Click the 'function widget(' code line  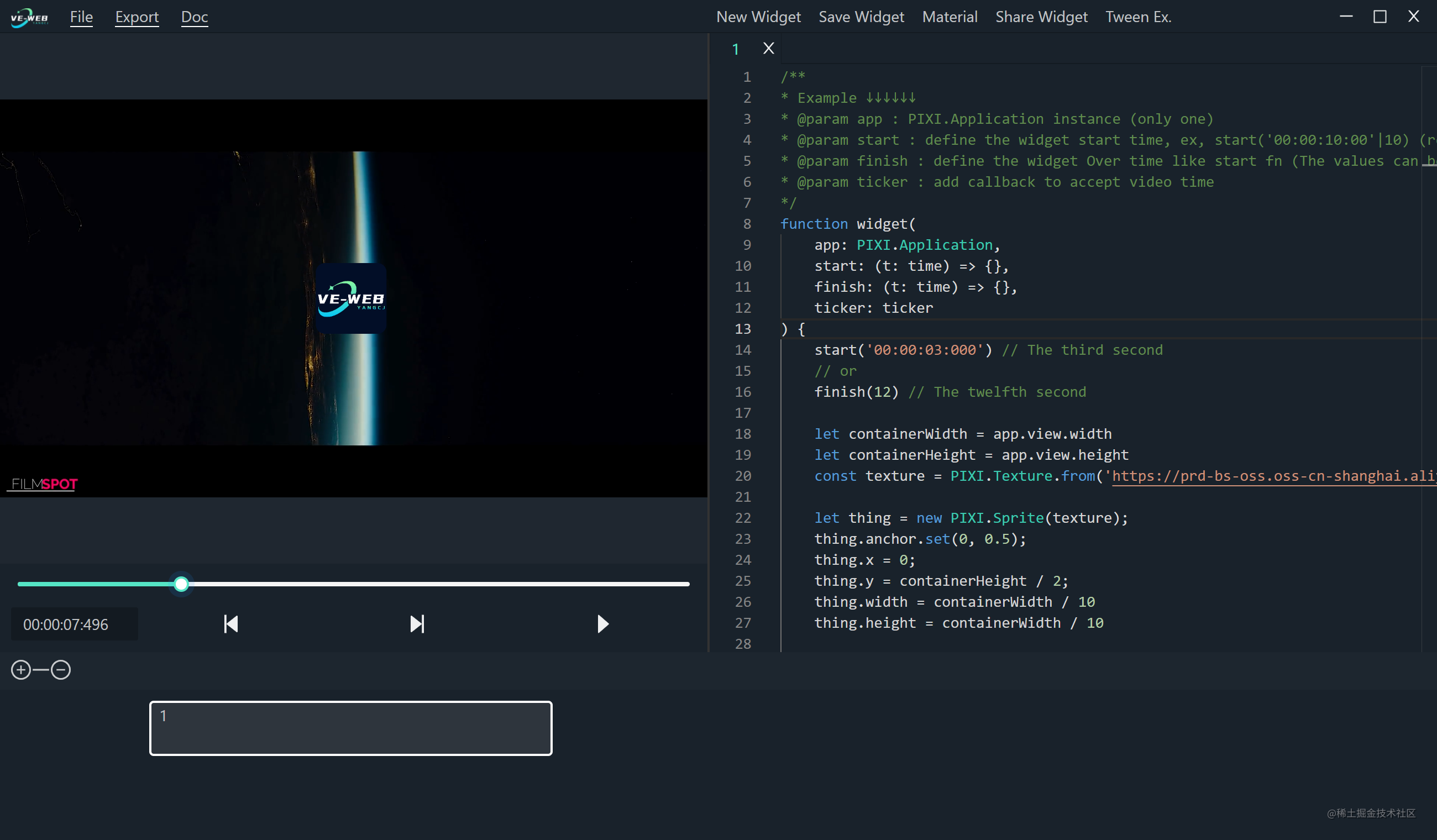847,224
